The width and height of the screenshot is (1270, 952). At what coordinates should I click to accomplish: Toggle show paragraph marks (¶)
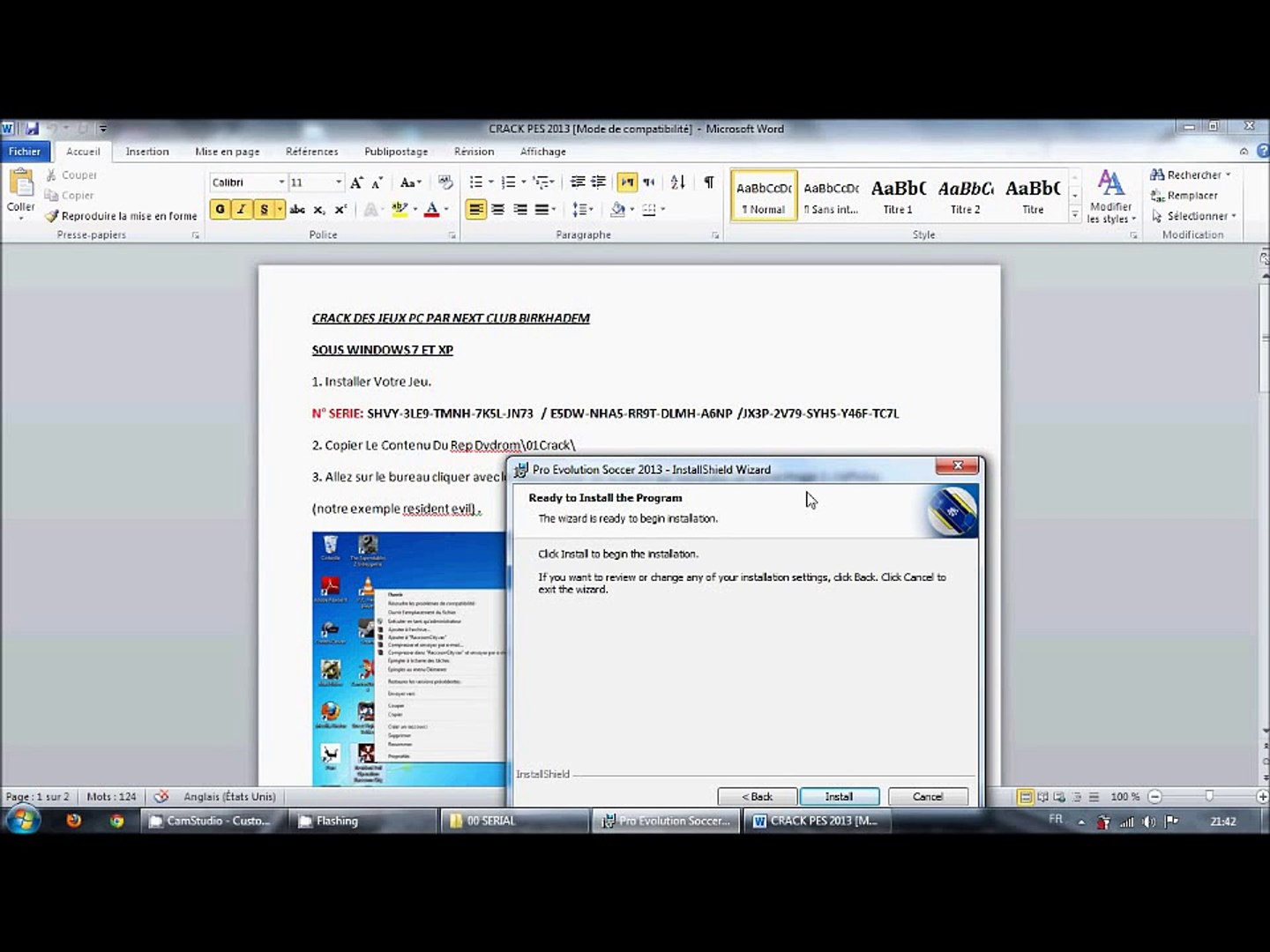pos(709,182)
